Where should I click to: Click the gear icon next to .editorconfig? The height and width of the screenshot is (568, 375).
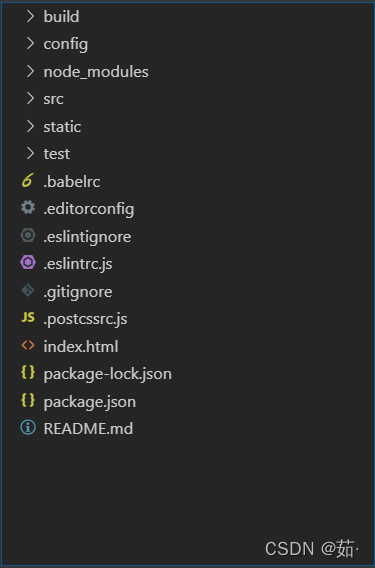pyautogui.click(x=28, y=208)
